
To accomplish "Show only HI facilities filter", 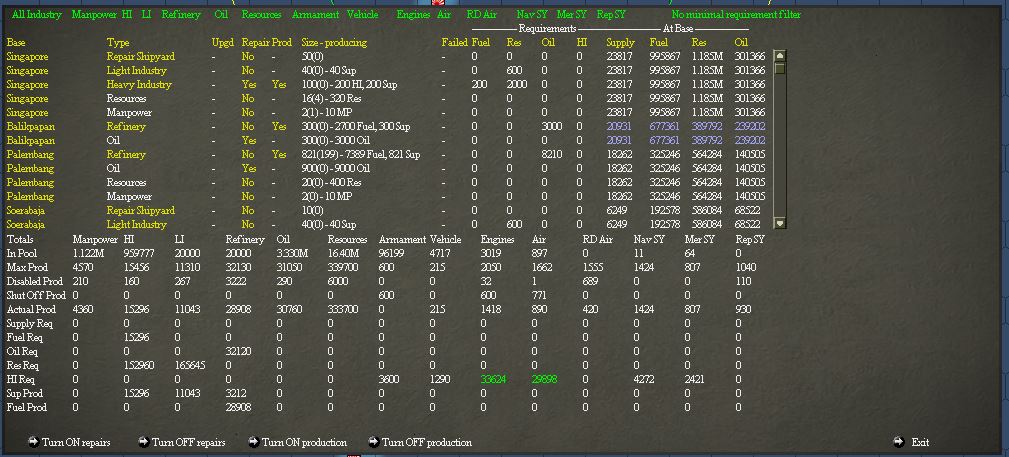I will (x=127, y=14).
